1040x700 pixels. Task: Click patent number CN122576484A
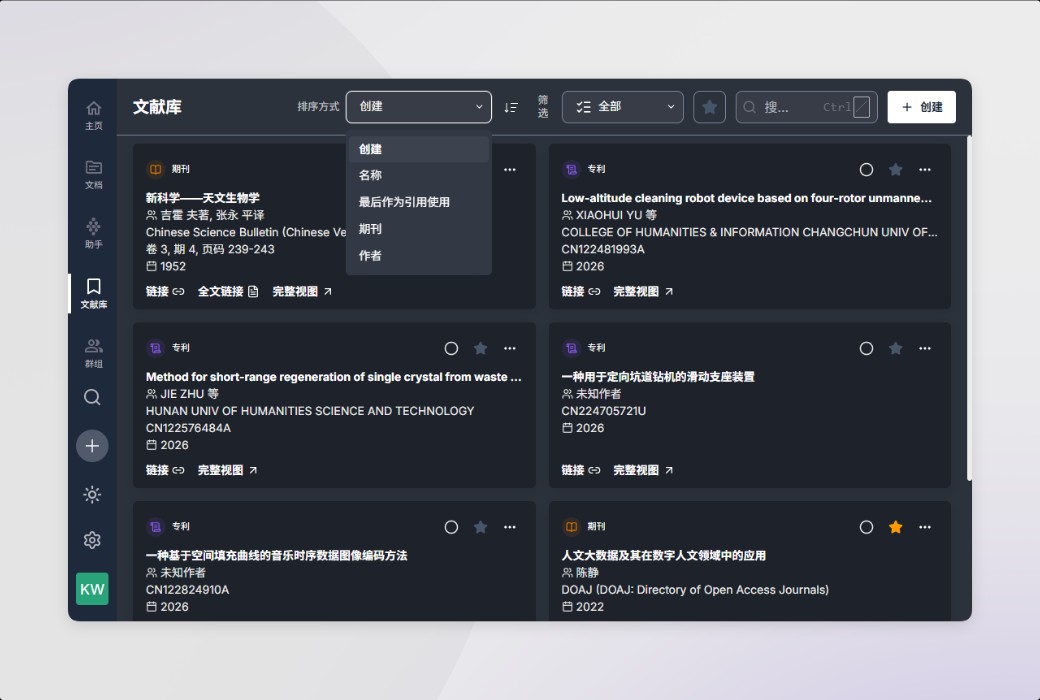[188, 428]
